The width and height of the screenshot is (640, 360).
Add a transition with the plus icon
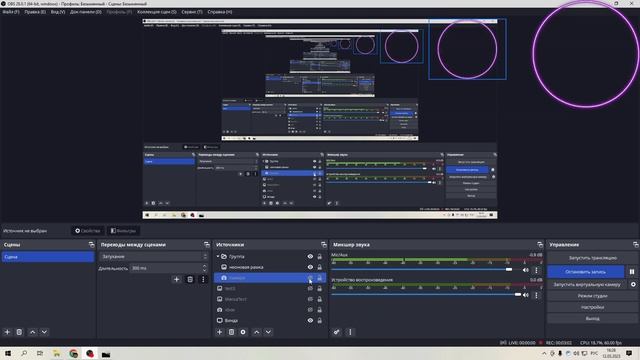coord(177,279)
